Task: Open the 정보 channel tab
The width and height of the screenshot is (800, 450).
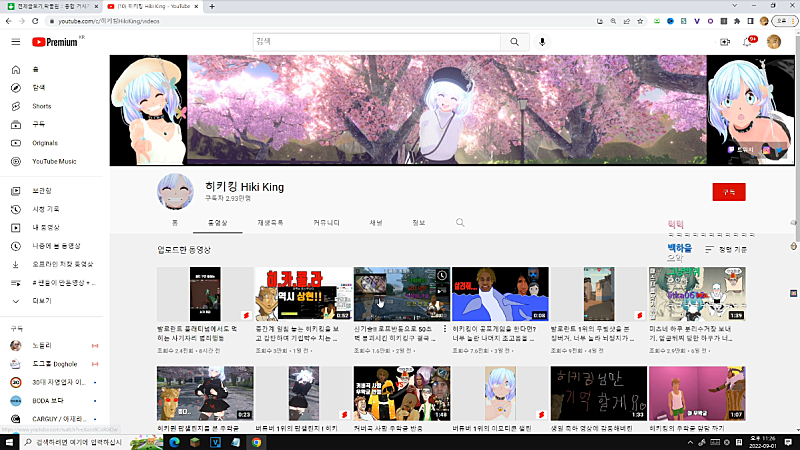Action: 418,222
